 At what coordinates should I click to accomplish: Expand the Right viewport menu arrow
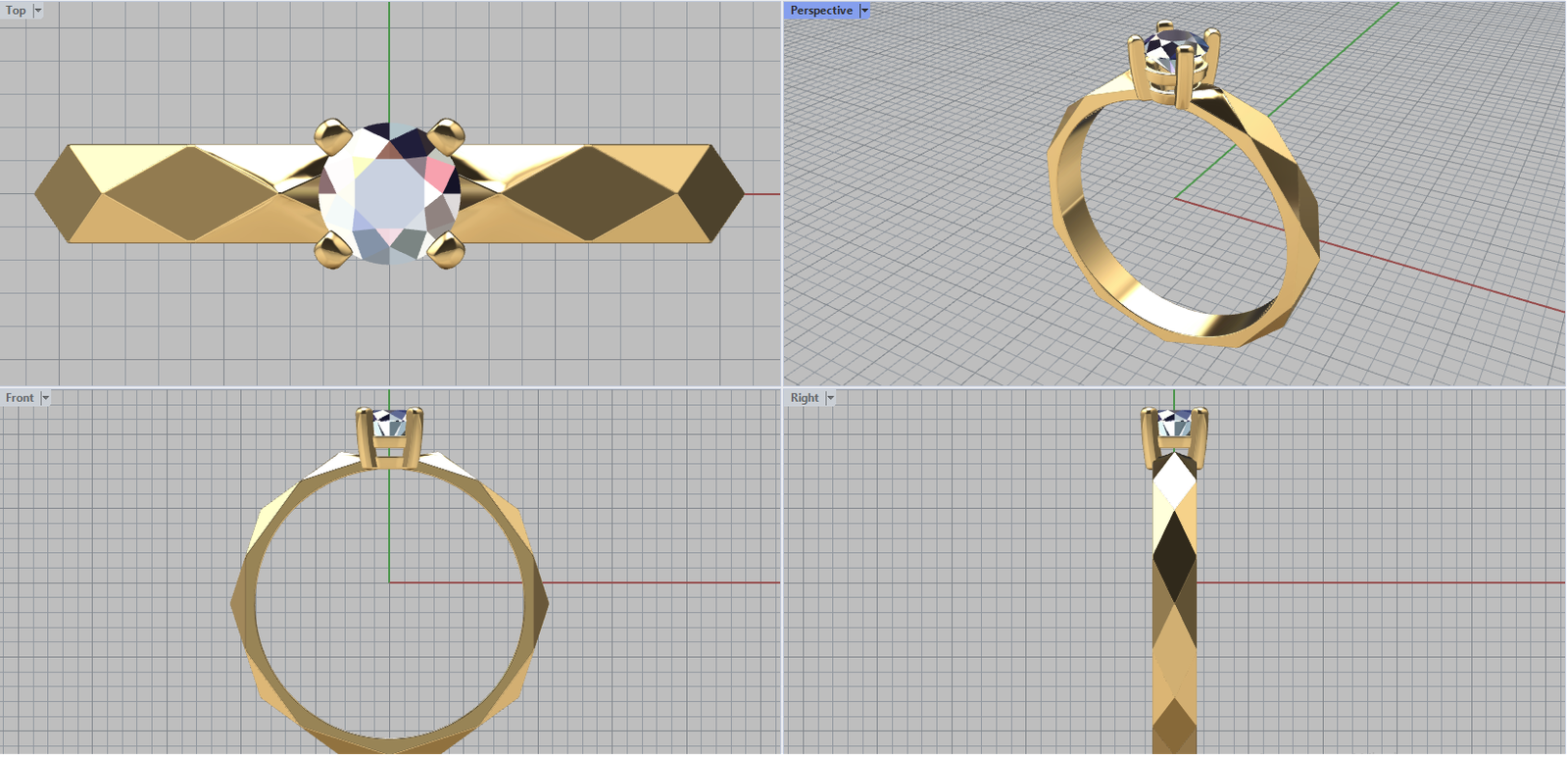[830, 398]
